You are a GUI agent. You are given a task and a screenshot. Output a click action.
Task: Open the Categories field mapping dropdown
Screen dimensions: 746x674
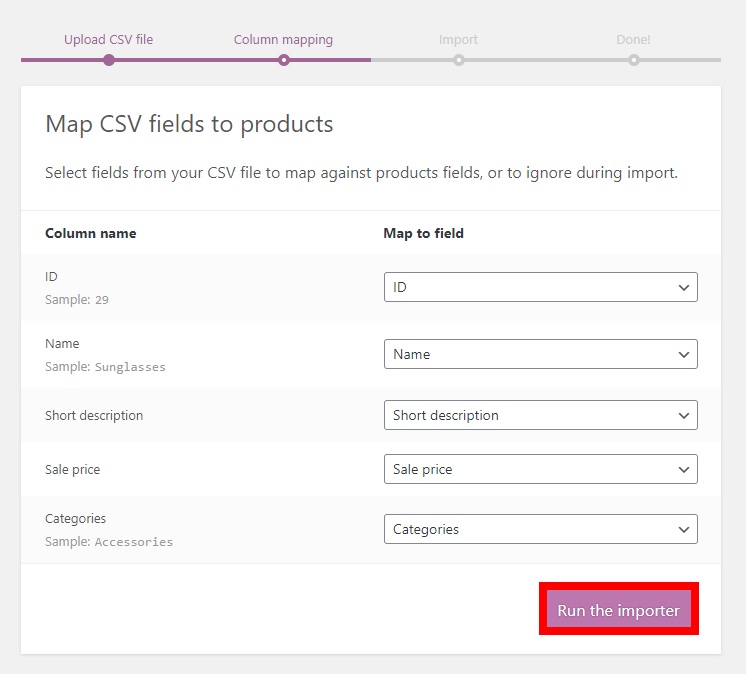(540, 529)
